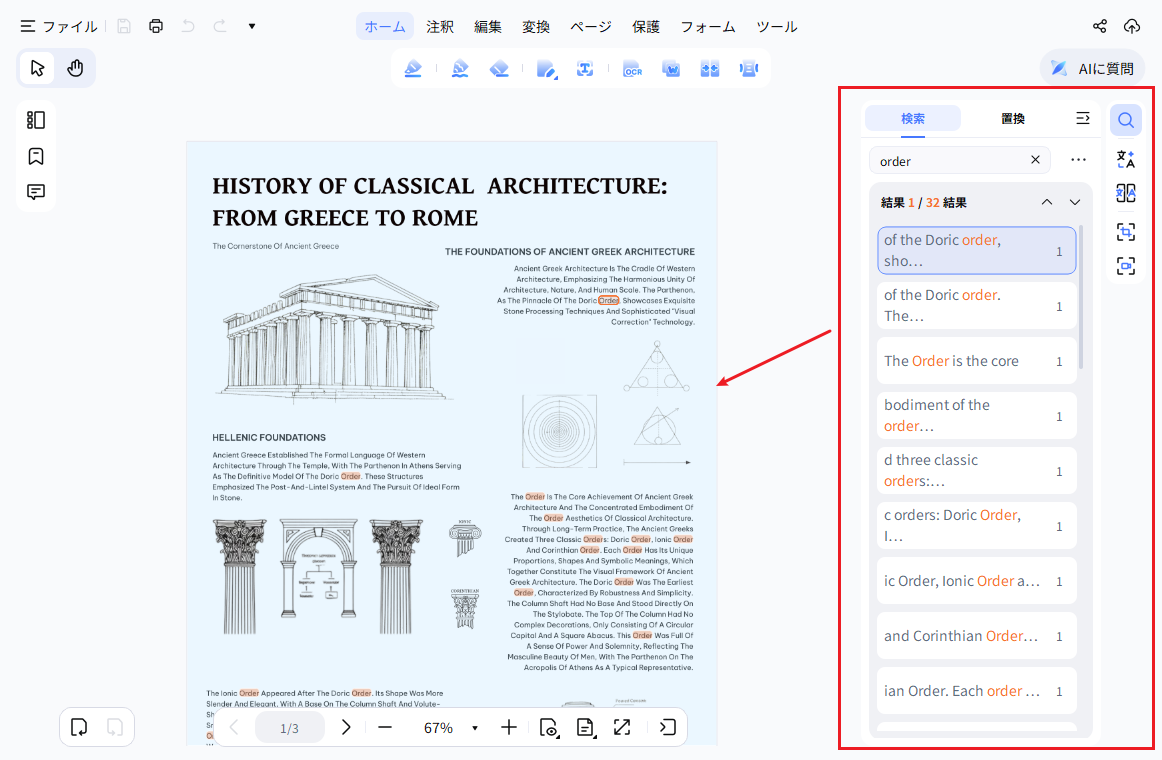Click the save icon

pos(124,27)
